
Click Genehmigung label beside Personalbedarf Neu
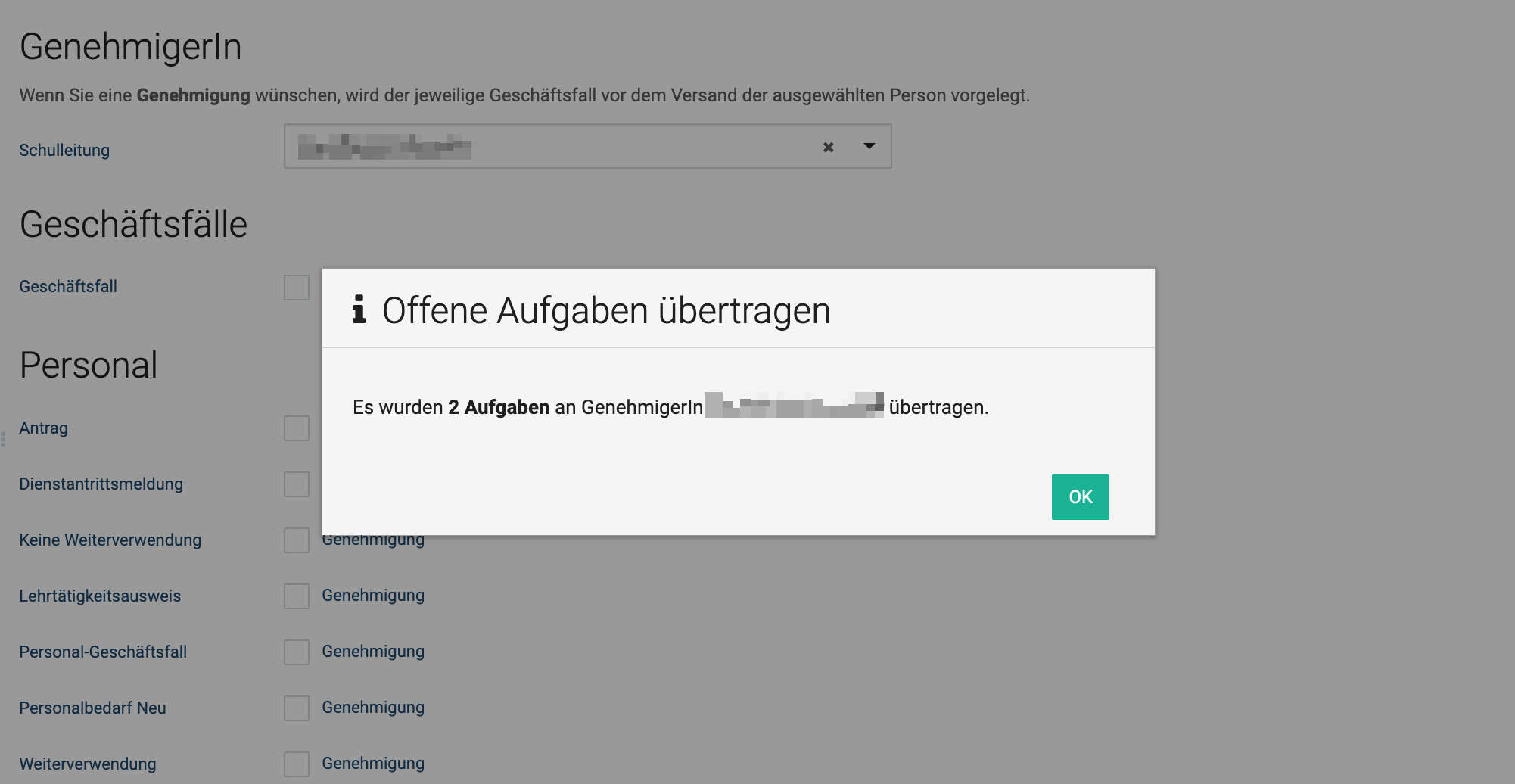[373, 708]
